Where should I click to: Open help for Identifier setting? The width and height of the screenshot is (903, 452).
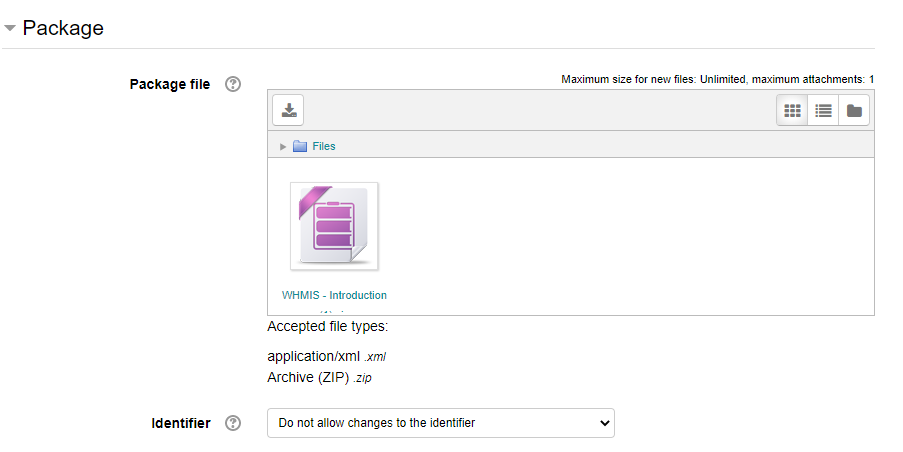[x=233, y=423]
